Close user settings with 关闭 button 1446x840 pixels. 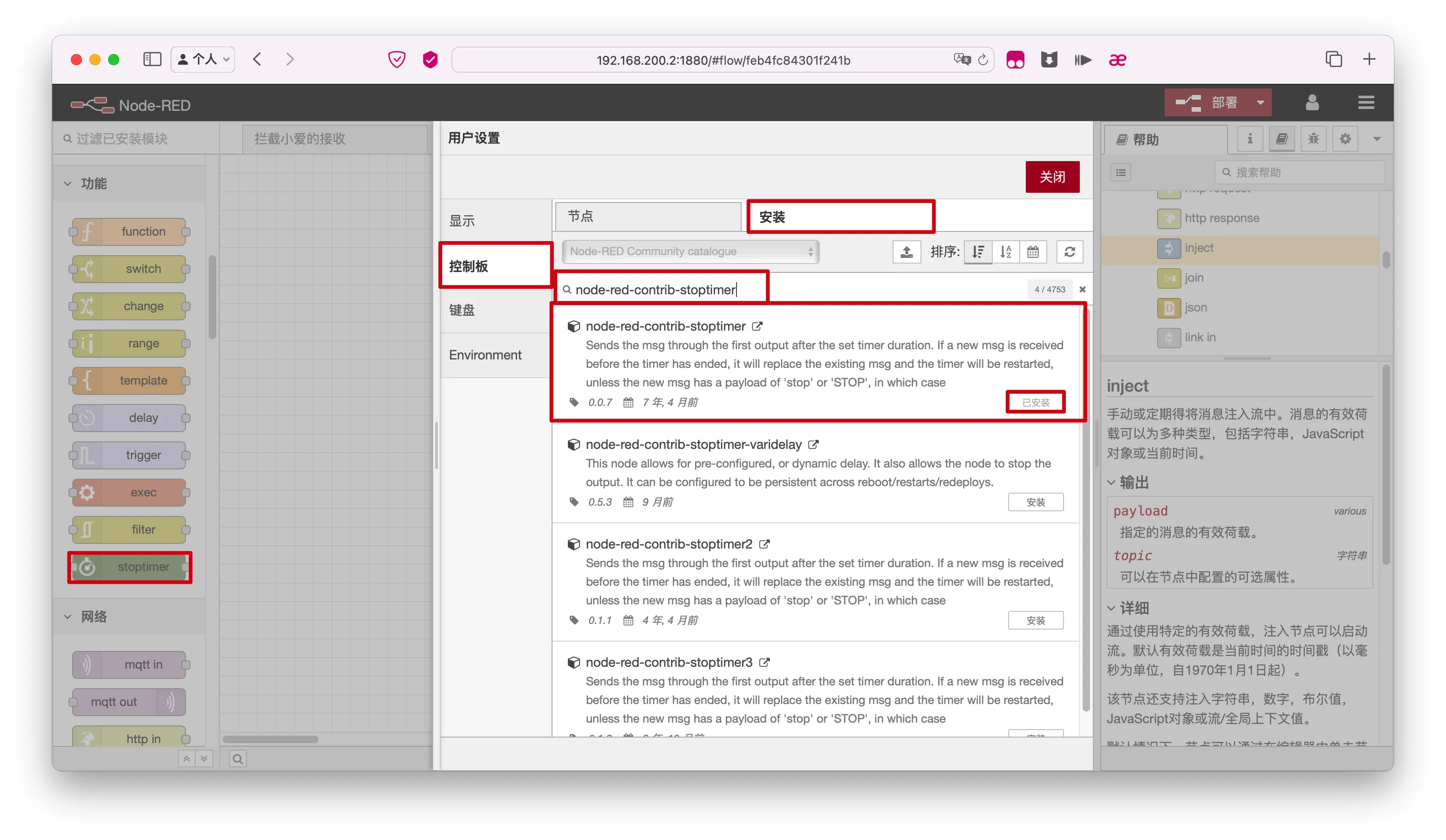point(1052,177)
